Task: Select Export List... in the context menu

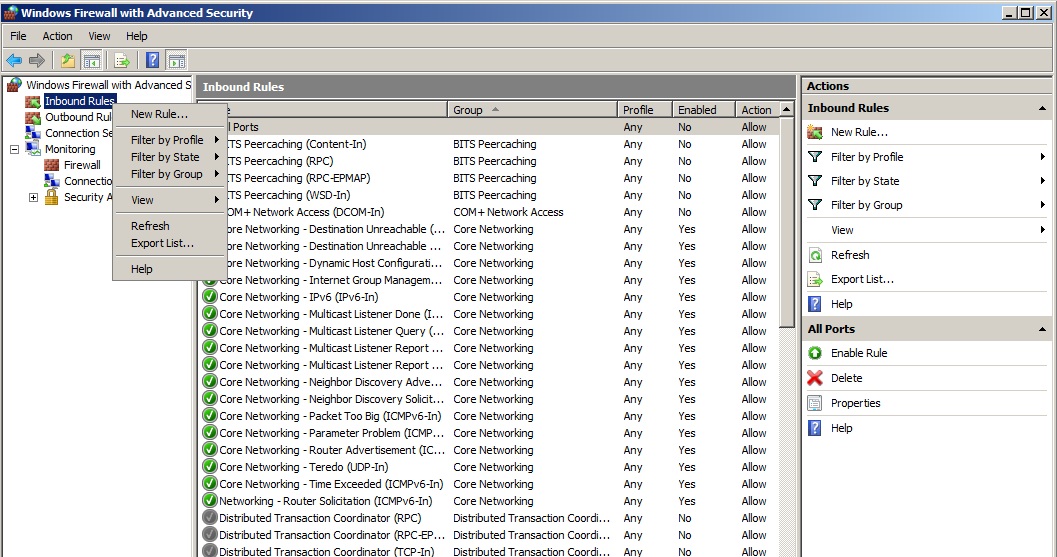Action: pos(162,243)
